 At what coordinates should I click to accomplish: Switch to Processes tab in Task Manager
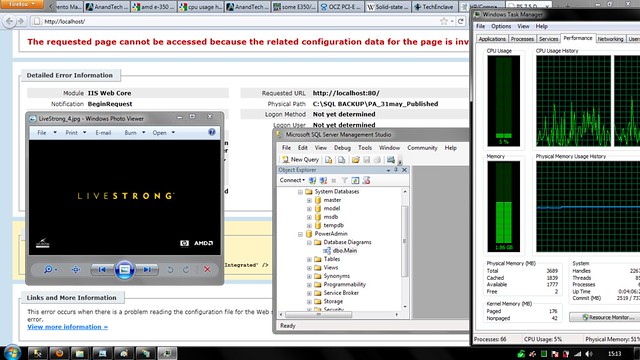[522, 39]
